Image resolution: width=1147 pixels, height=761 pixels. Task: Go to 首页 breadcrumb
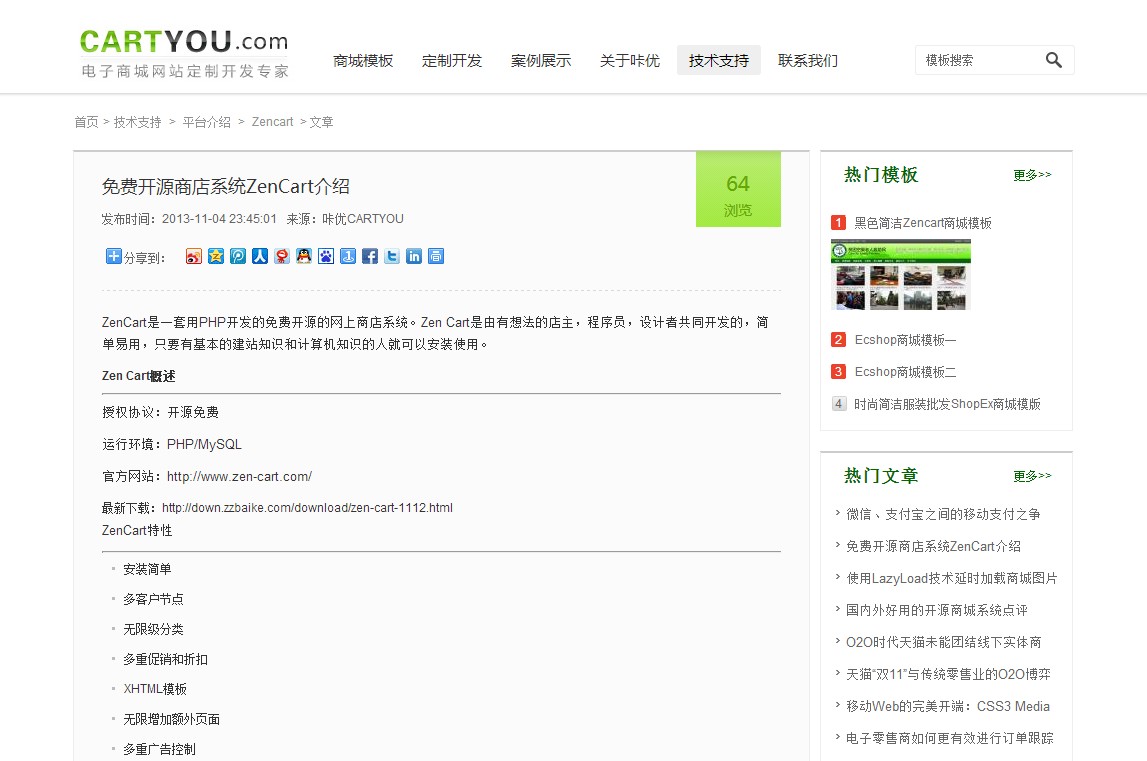(86, 121)
